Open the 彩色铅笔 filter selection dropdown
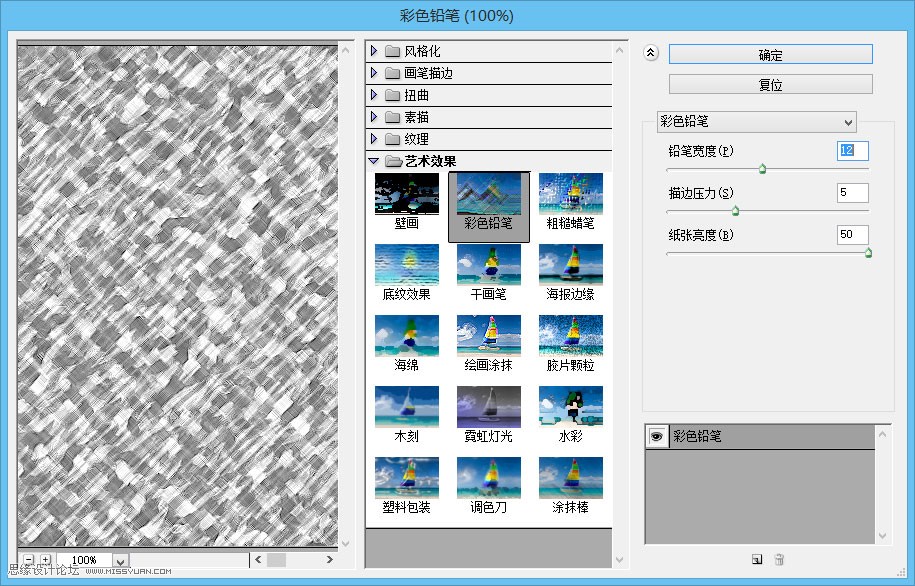915x586 pixels. pos(757,121)
